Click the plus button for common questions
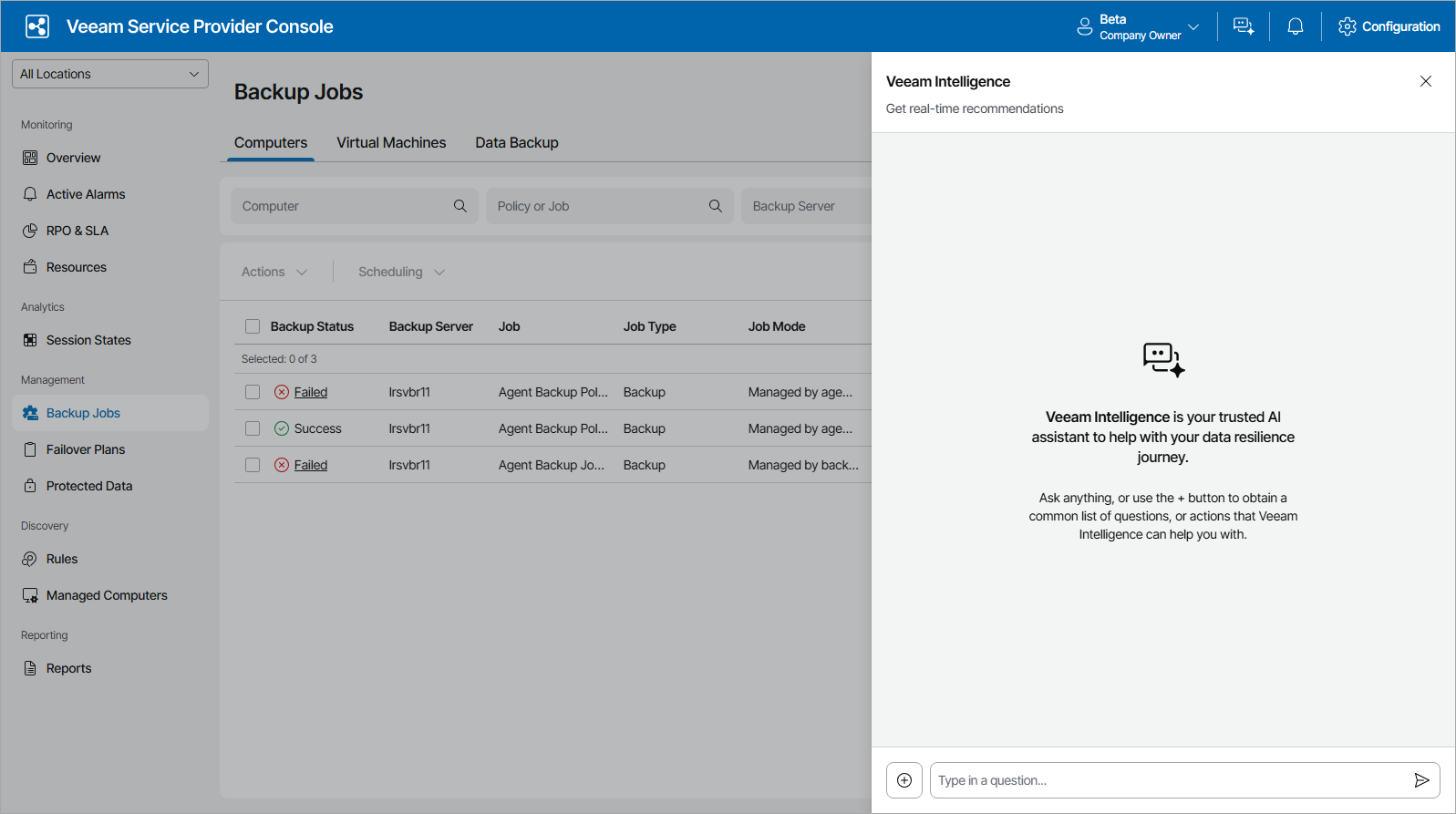 [x=904, y=780]
